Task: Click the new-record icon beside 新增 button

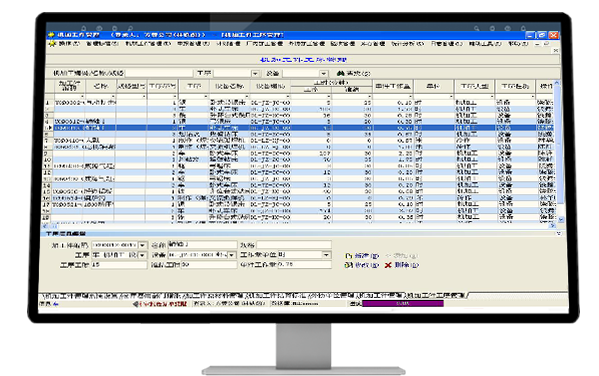Action: pos(348,256)
